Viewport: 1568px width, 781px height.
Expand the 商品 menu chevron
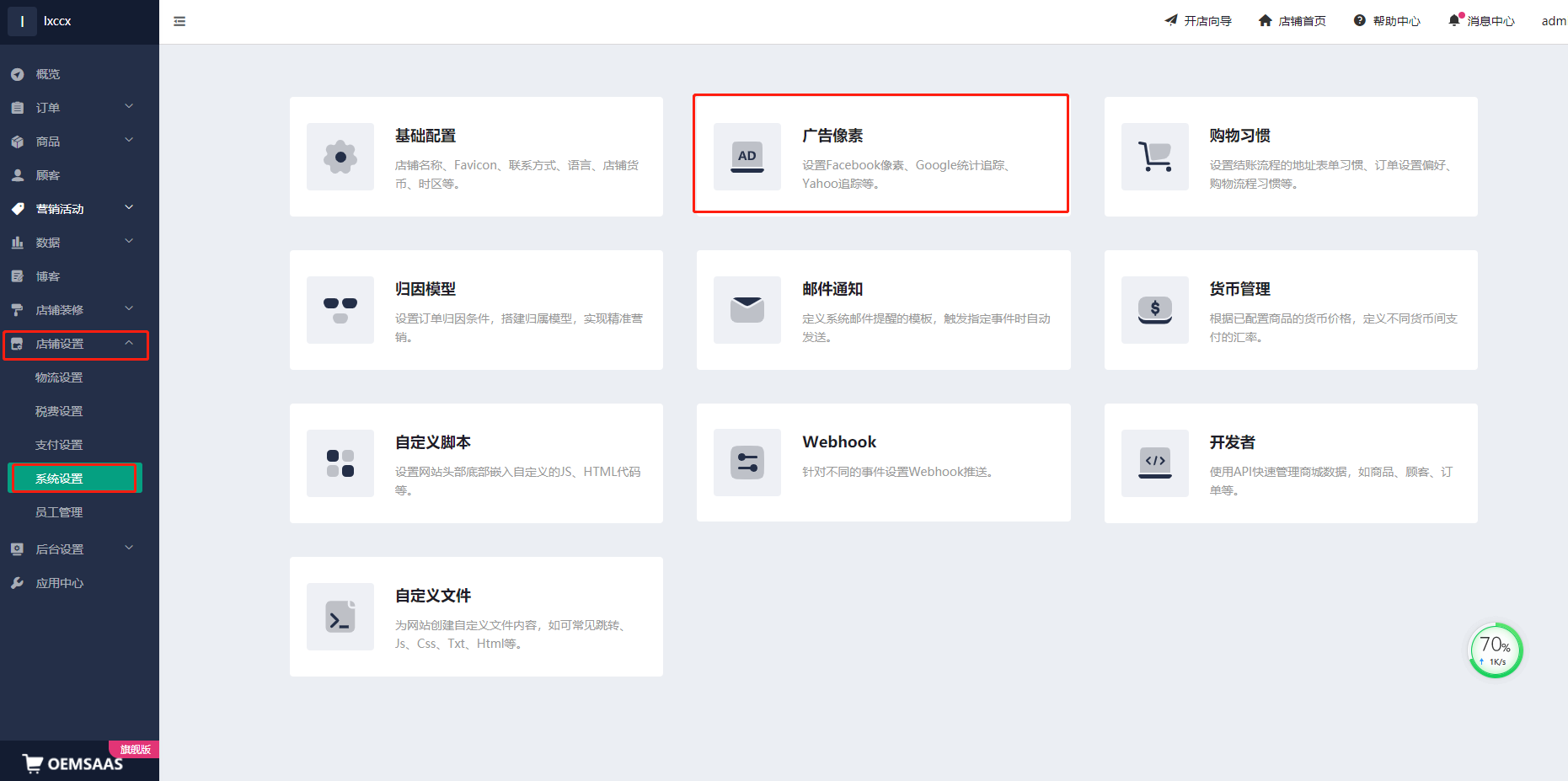[x=129, y=140]
